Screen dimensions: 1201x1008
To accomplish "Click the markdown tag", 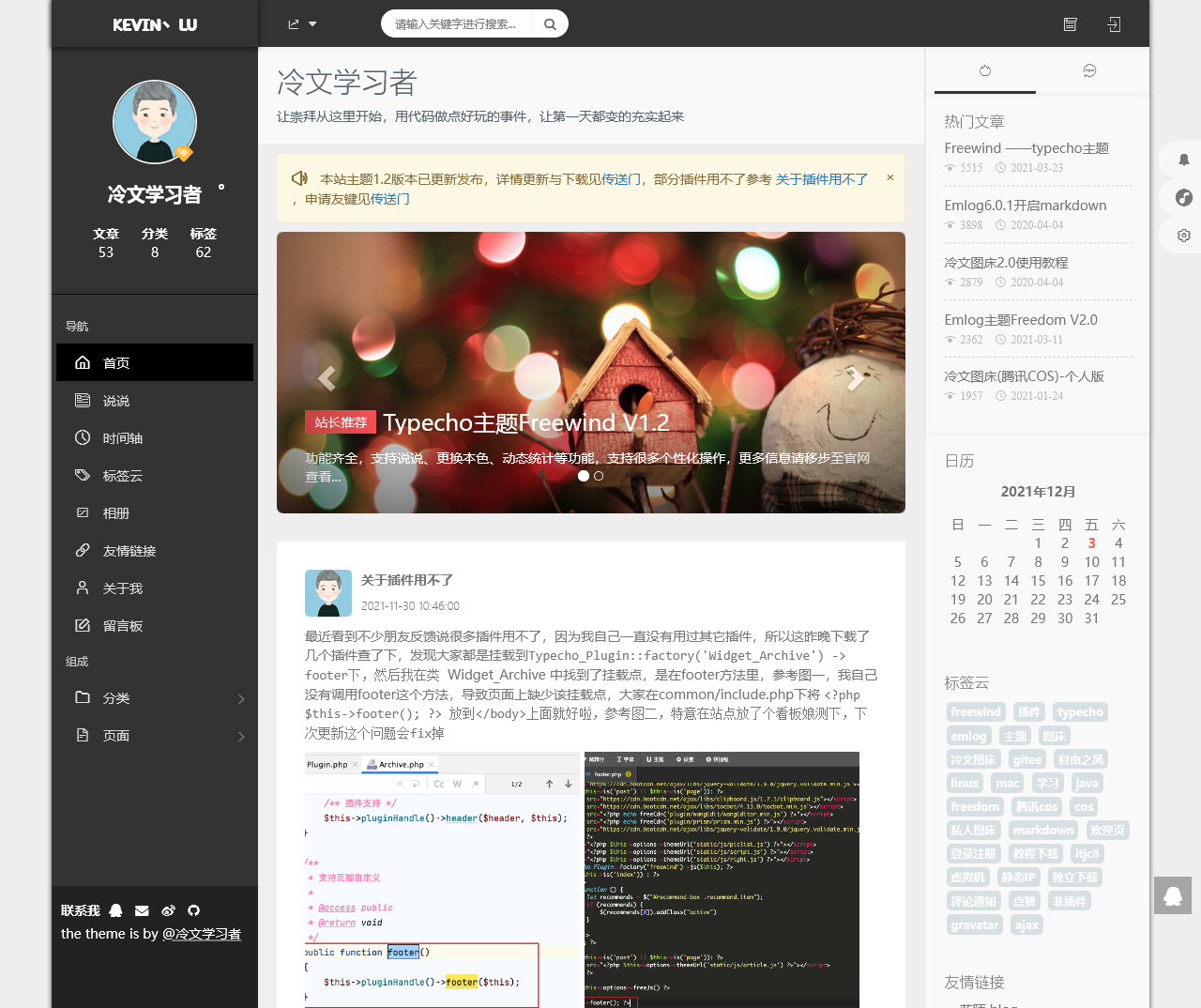I will point(1043,831).
